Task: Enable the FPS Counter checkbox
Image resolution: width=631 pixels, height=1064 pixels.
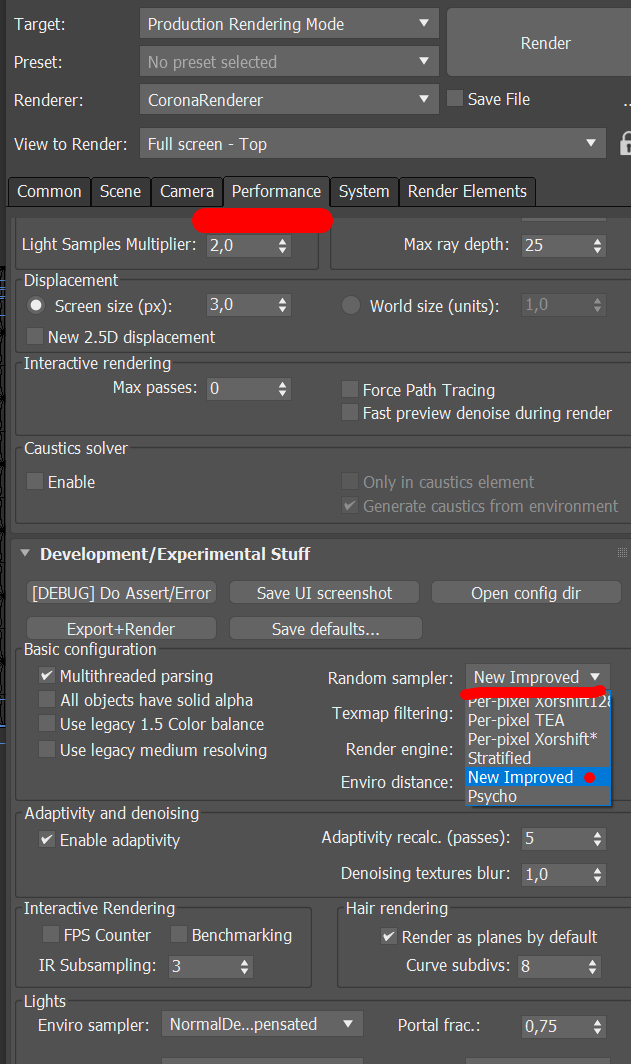Action: (51, 934)
